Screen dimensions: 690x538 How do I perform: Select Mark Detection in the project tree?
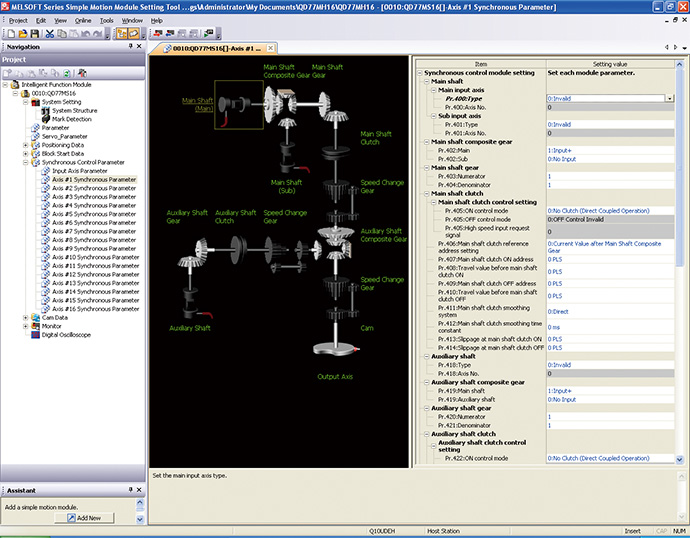pos(72,119)
